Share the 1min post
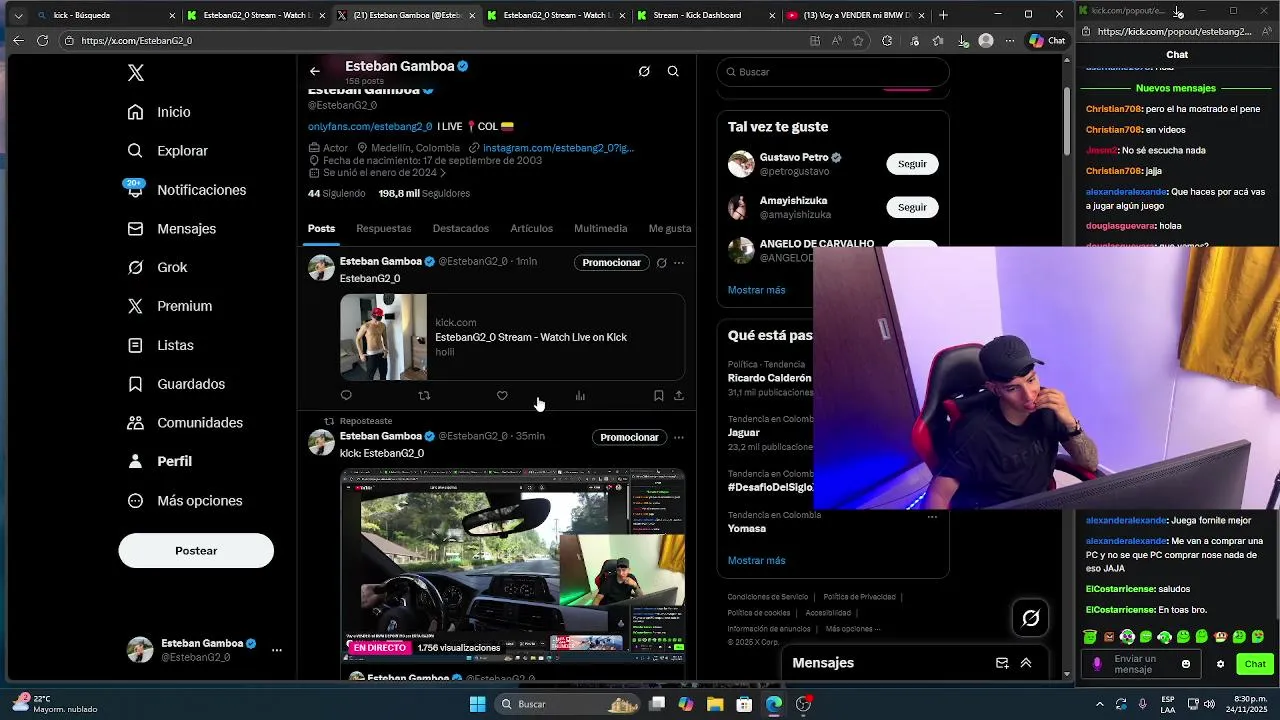1280x720 pixels. pyautogui.click(x=679, y=396)
